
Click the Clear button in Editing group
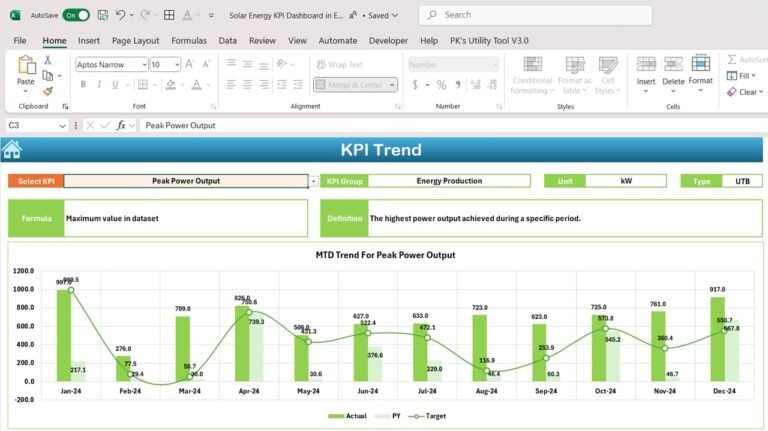745,92
